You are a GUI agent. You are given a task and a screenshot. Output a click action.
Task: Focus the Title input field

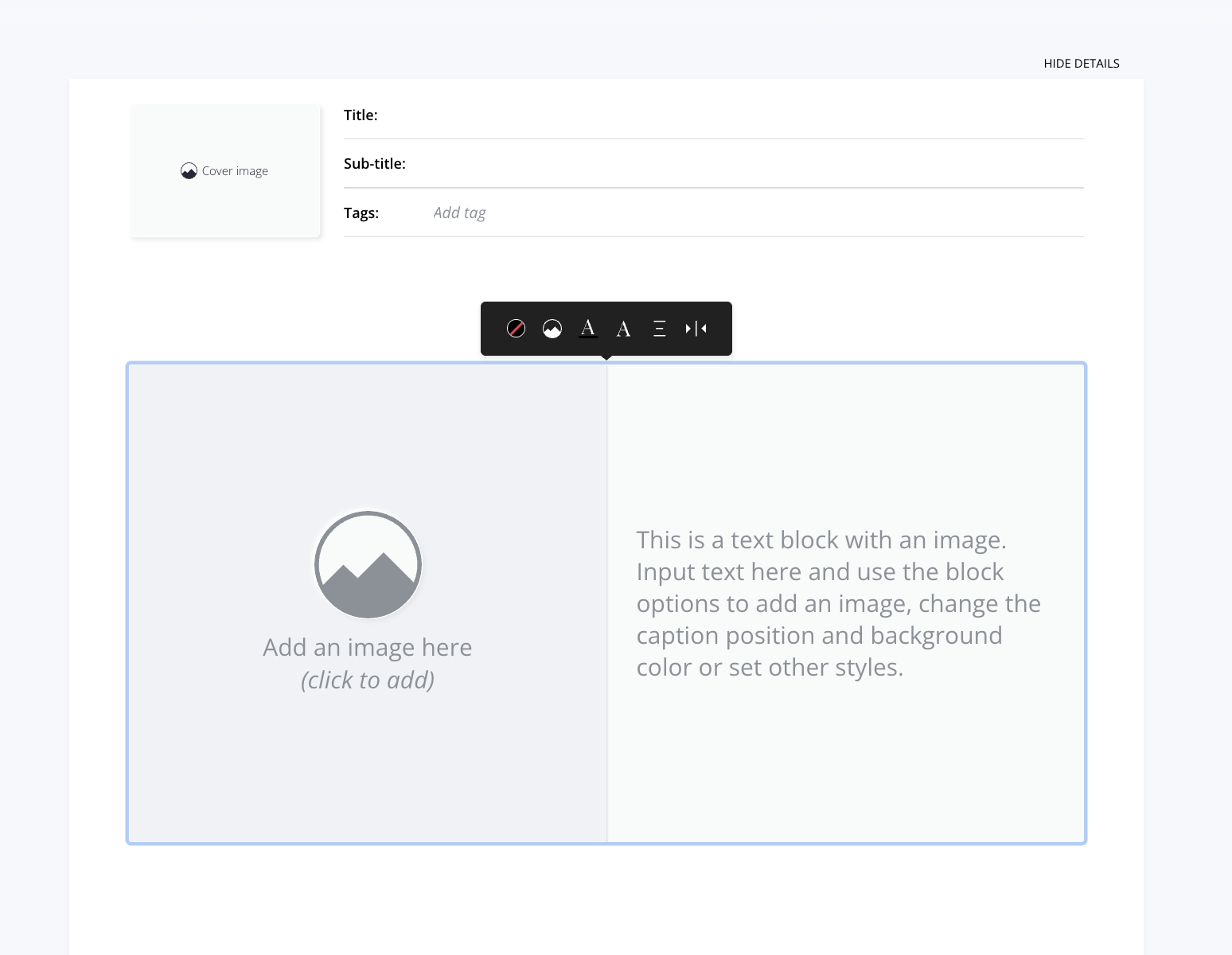[731, 116]
